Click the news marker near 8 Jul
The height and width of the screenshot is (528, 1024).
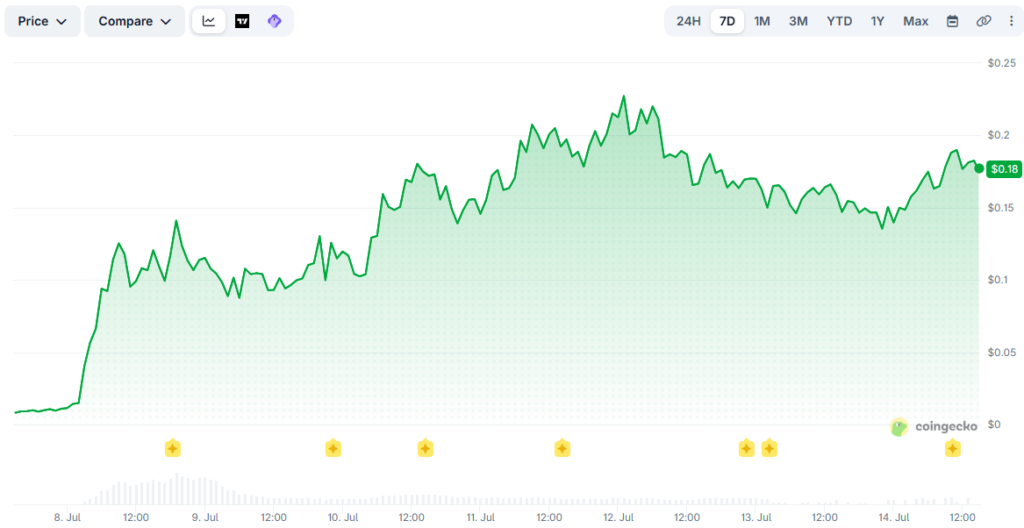tap(172, 448)
